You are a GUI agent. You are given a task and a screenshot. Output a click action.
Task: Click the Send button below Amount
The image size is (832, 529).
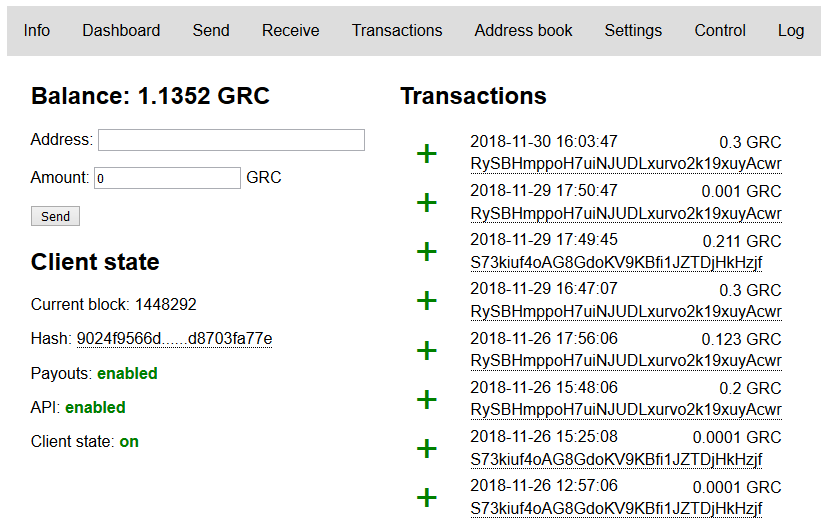pyautogui.click(x=55, y=216)
